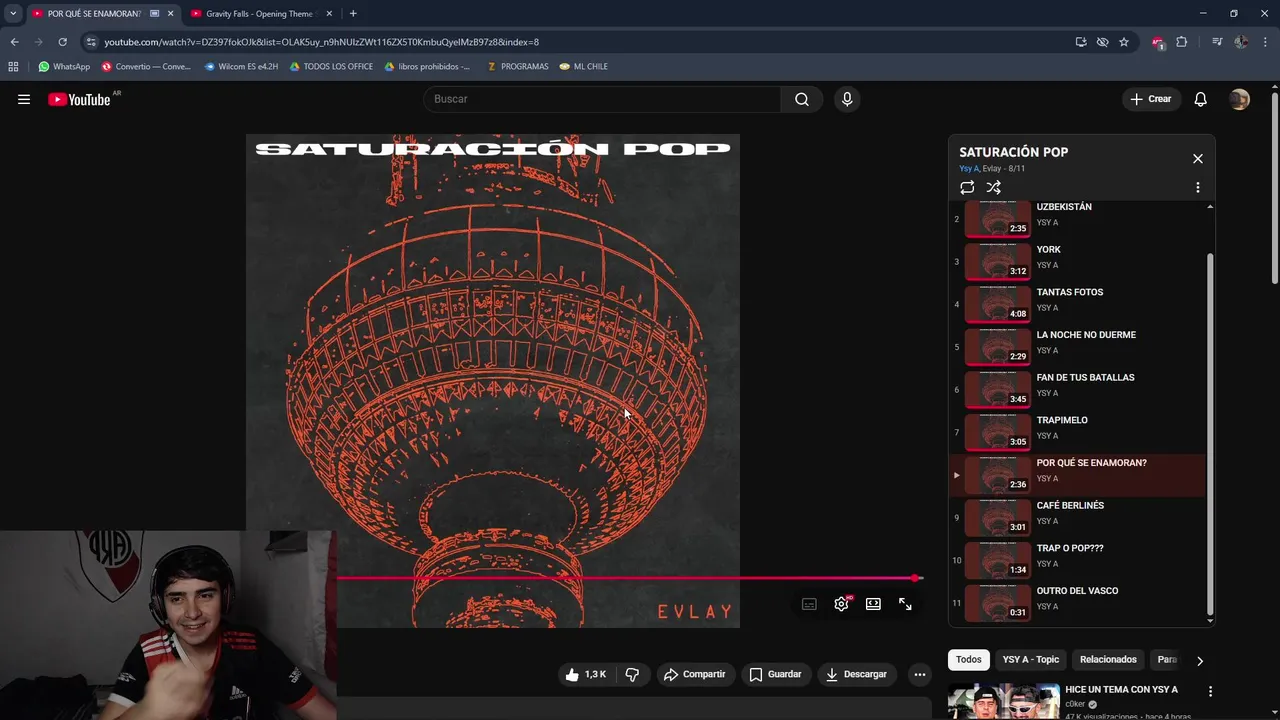Download the video with Descargar
This screenshot has width=1280, height=720.
(856, 674)
